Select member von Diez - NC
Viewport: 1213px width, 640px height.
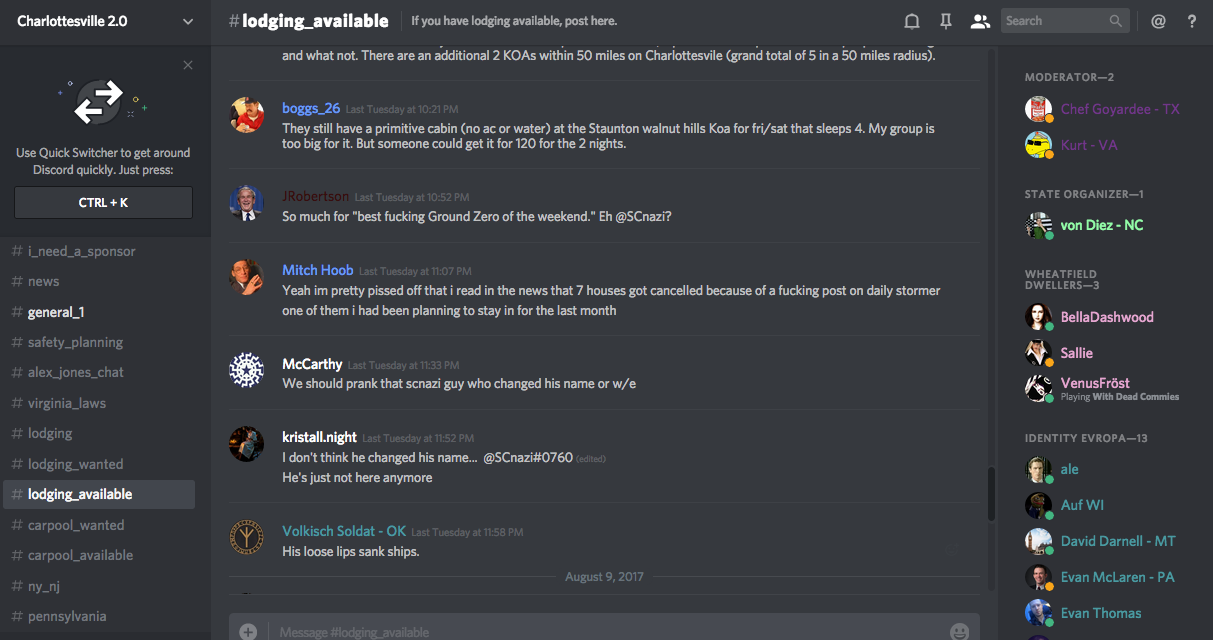pos(1101,225)
